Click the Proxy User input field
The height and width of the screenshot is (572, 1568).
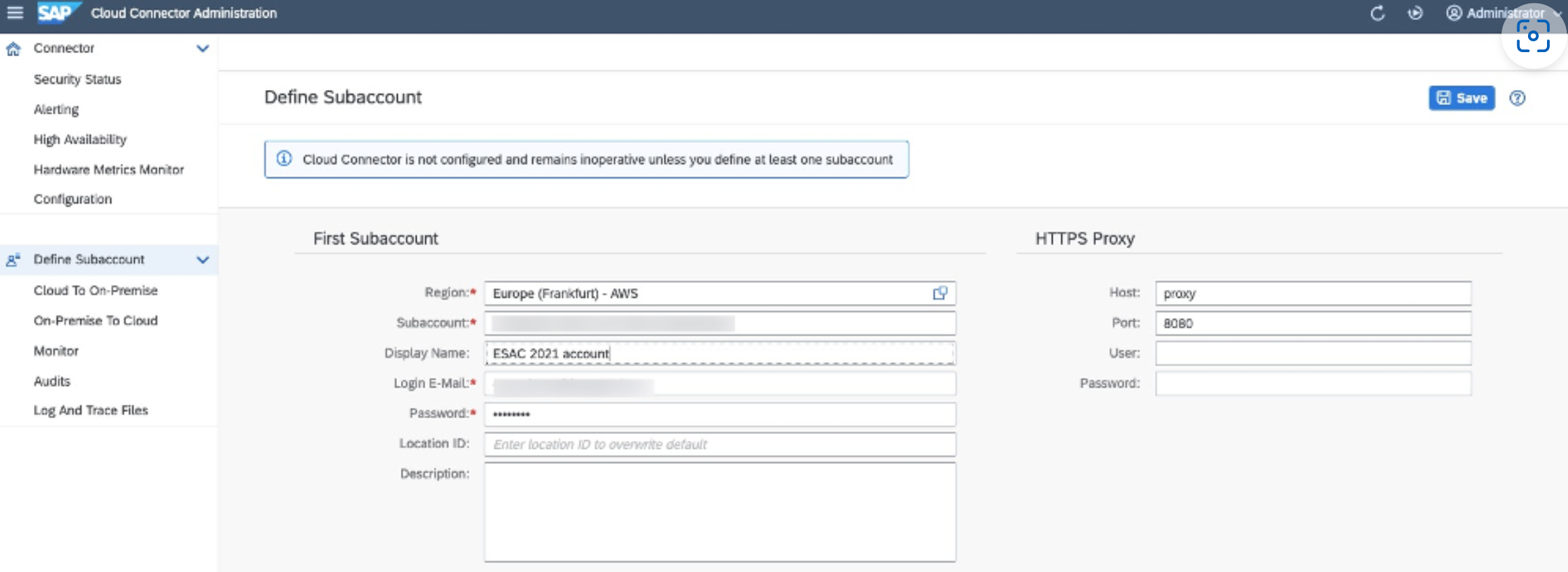[x=1313, y=353]
